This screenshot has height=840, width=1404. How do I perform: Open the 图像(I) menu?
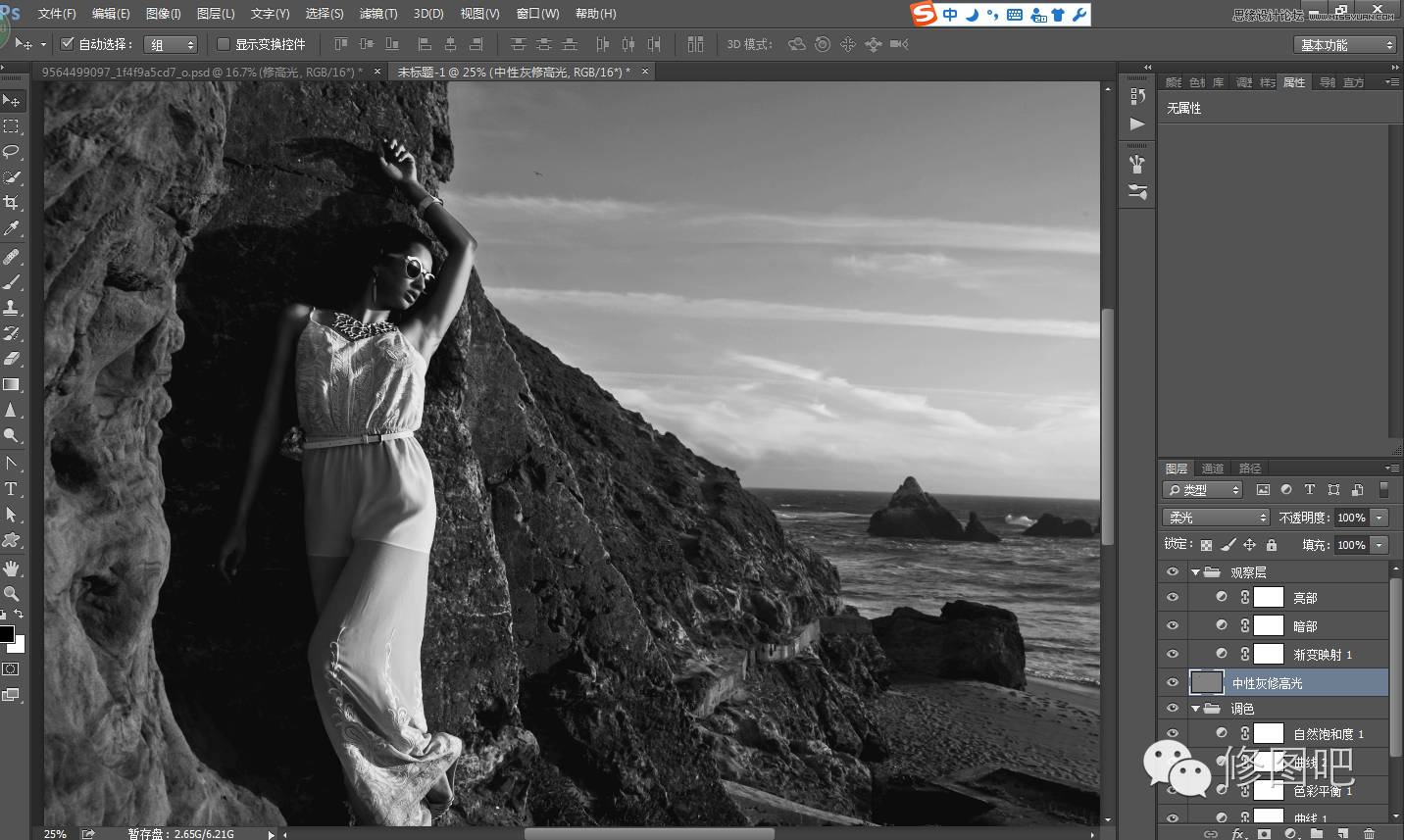pyautogui.click(x=163, y=14)
